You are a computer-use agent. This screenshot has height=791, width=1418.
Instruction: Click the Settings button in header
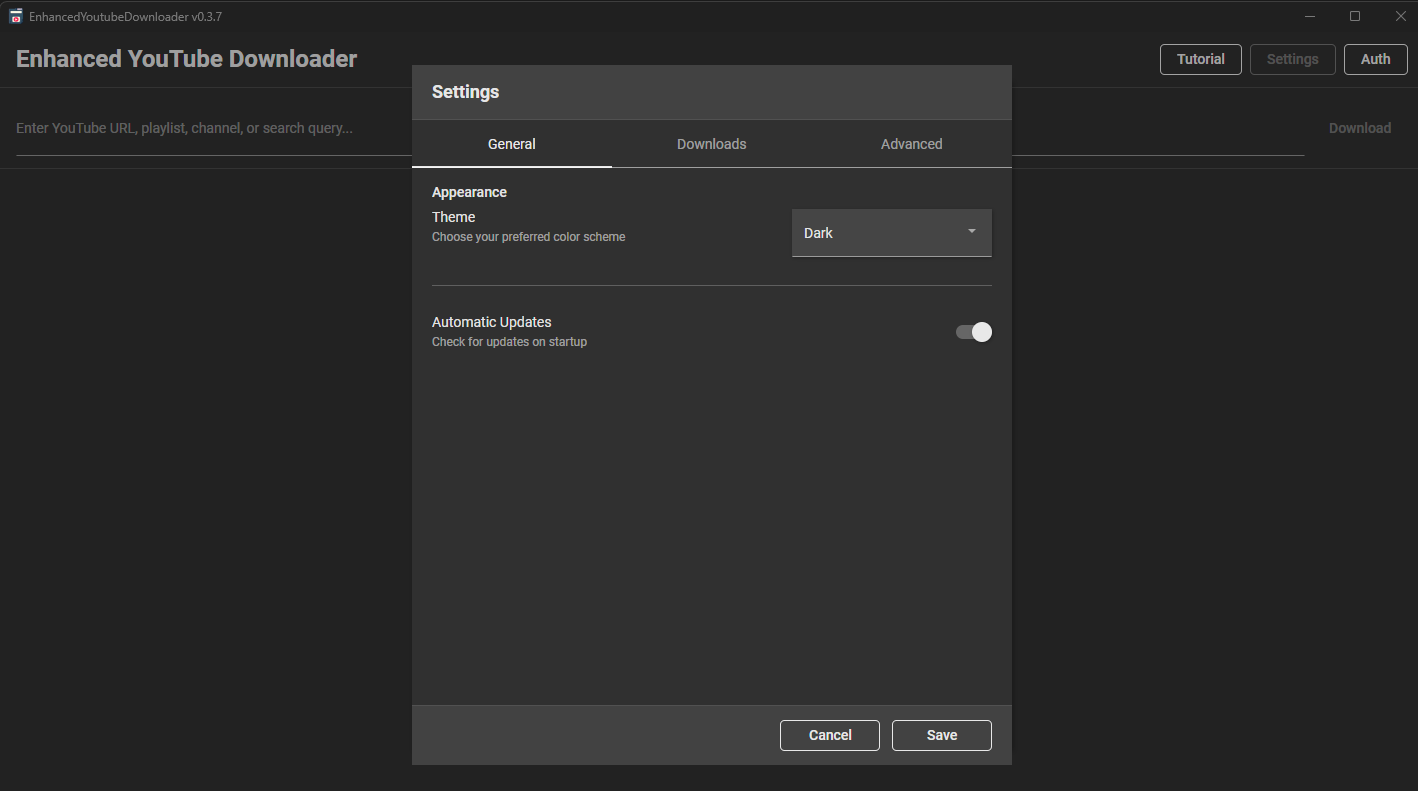[x=1292, y=59]
